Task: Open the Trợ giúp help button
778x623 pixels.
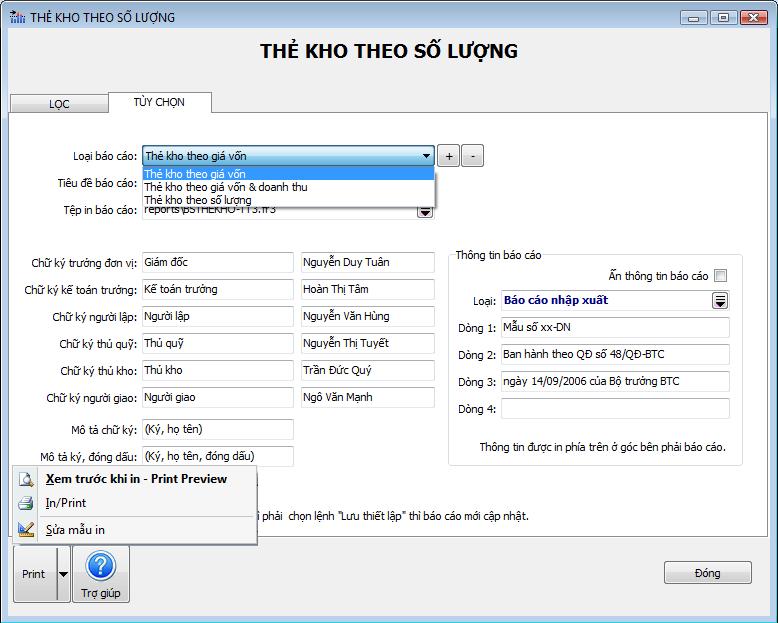Action: [101, 574]
